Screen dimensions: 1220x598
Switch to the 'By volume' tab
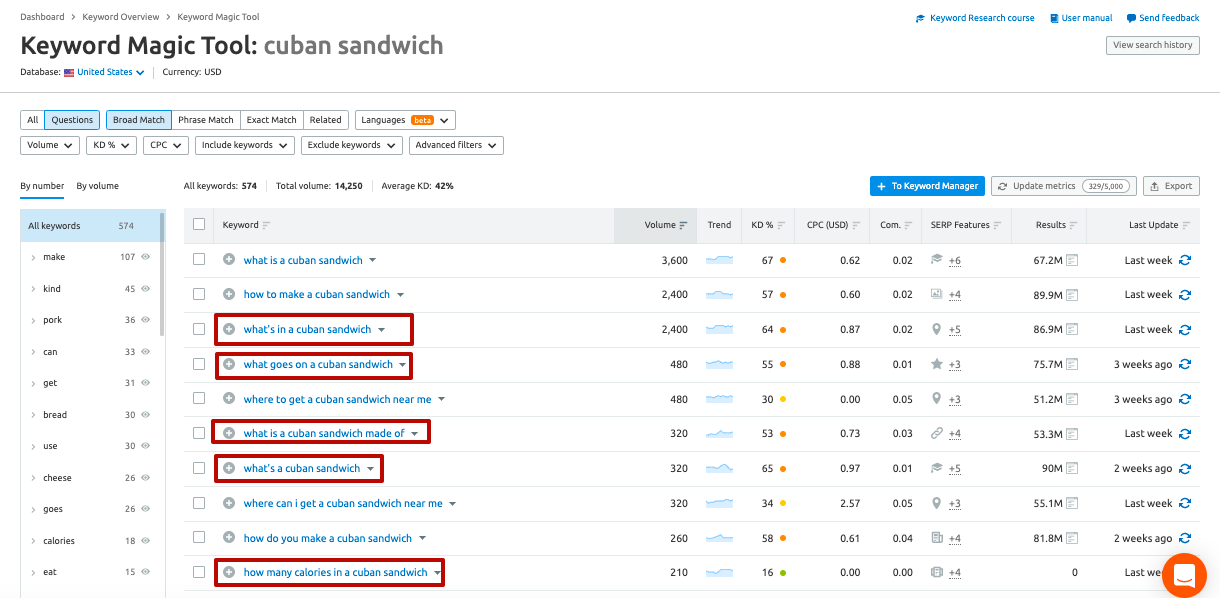97,186
